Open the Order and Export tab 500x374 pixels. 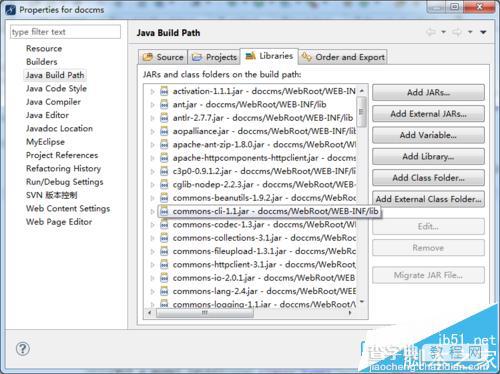343,57
